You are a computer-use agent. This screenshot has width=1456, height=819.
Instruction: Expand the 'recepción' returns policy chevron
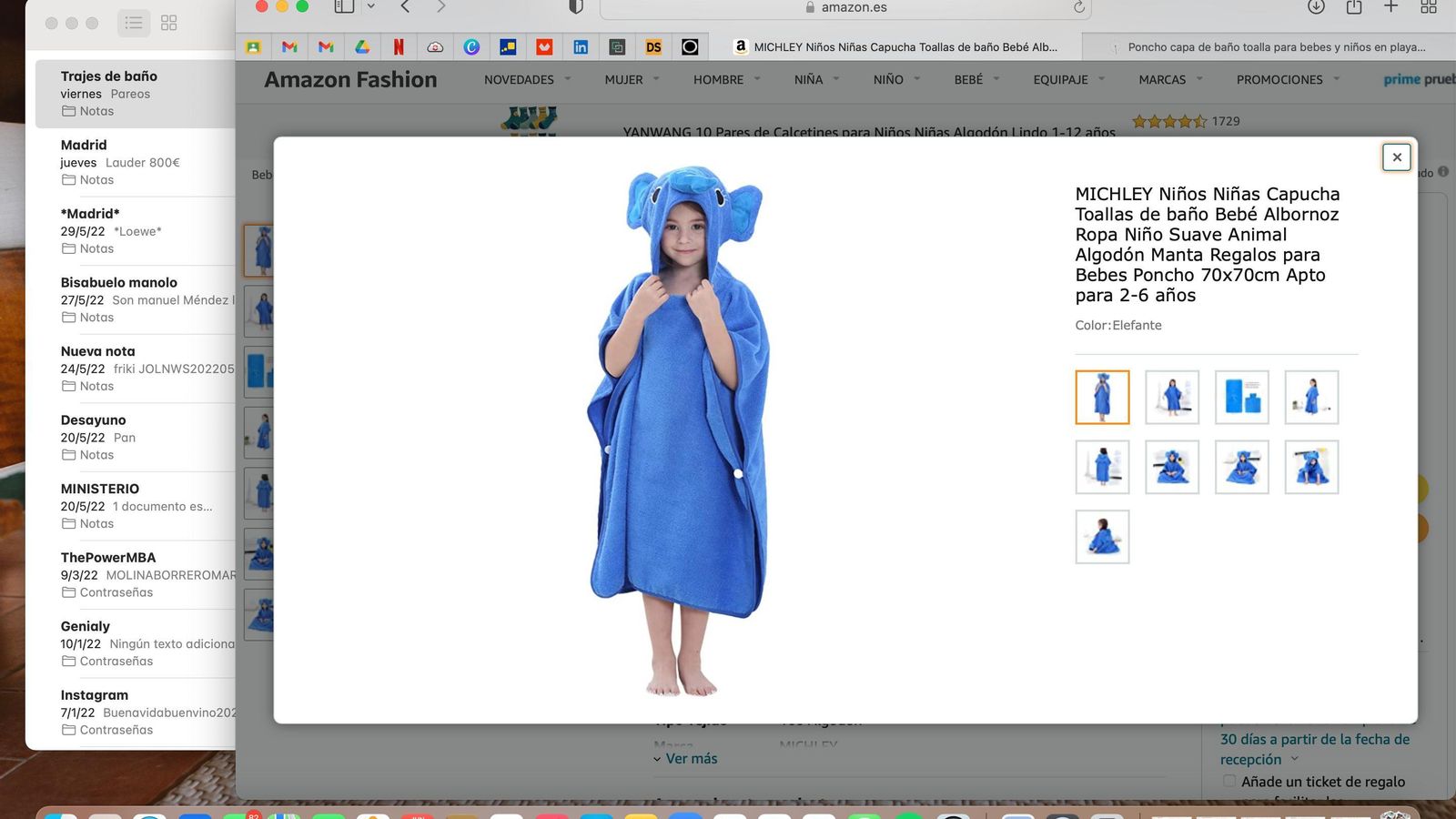tap(1296, 759)
